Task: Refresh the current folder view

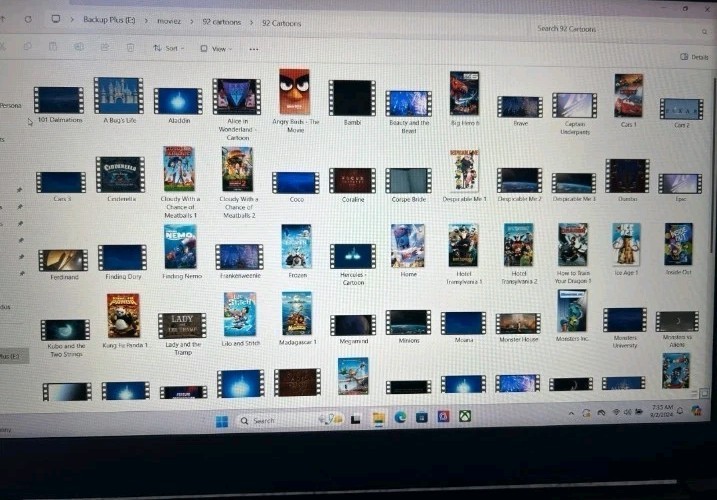Action: (28, 19)
